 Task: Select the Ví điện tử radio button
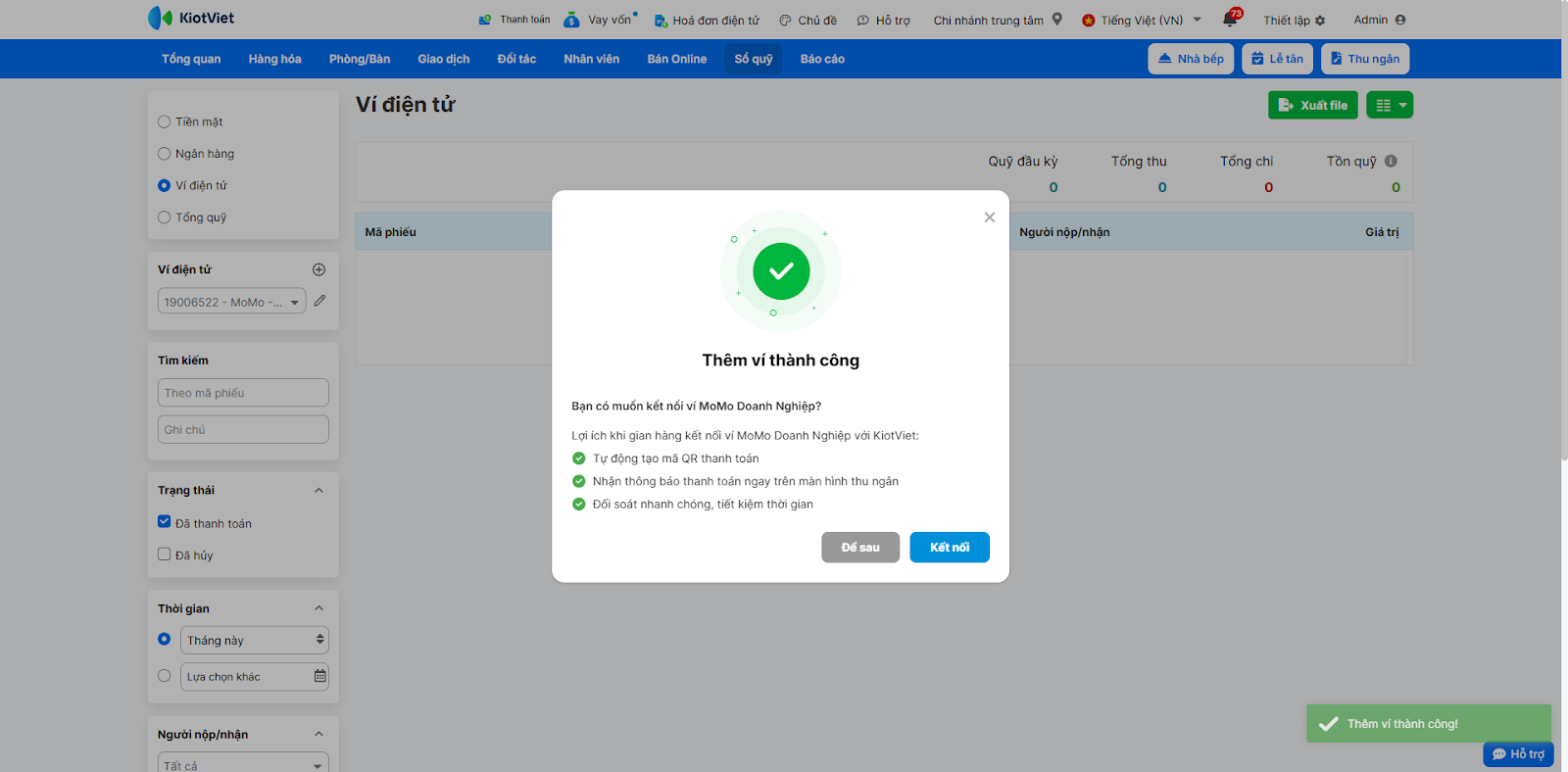coord(164,185)
